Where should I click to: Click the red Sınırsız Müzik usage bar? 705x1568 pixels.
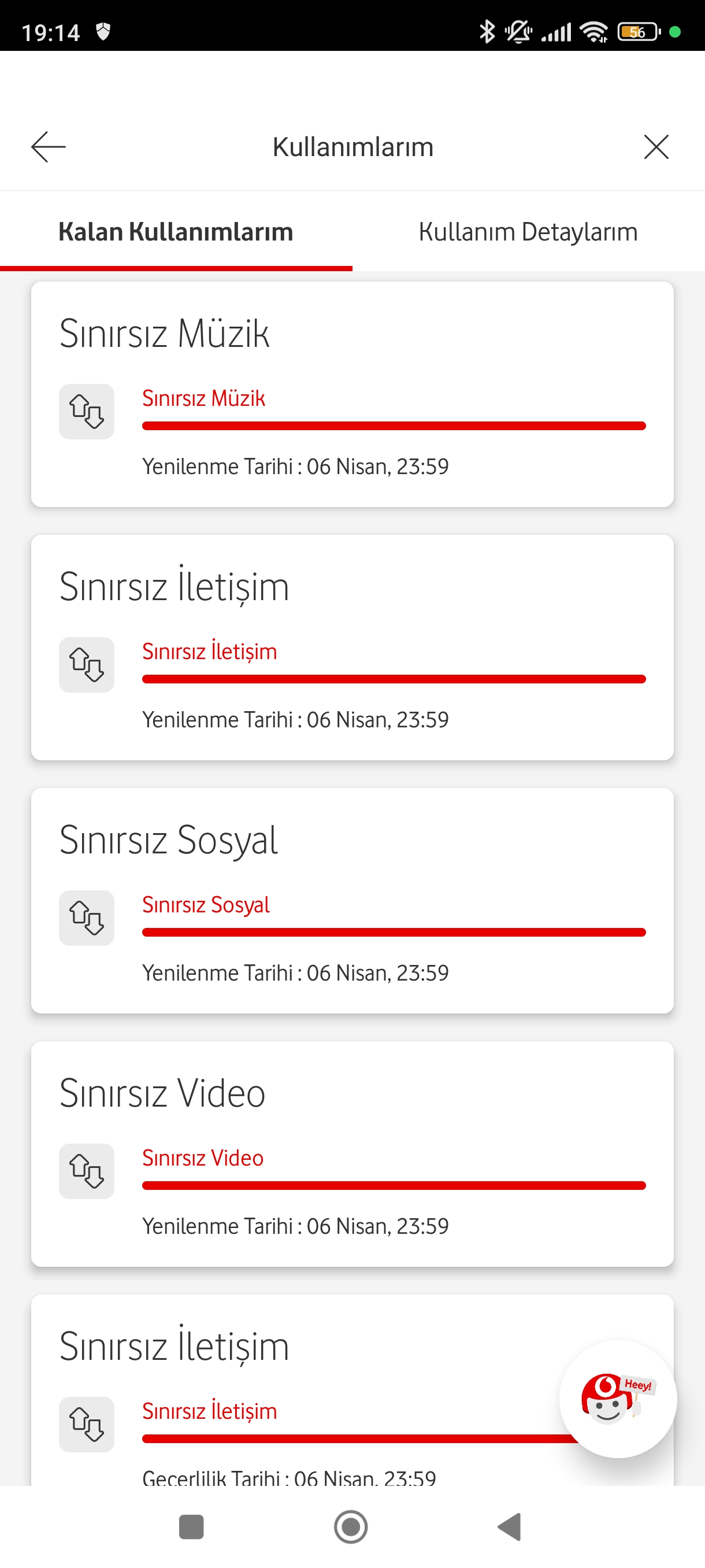[x=394, y=426]
